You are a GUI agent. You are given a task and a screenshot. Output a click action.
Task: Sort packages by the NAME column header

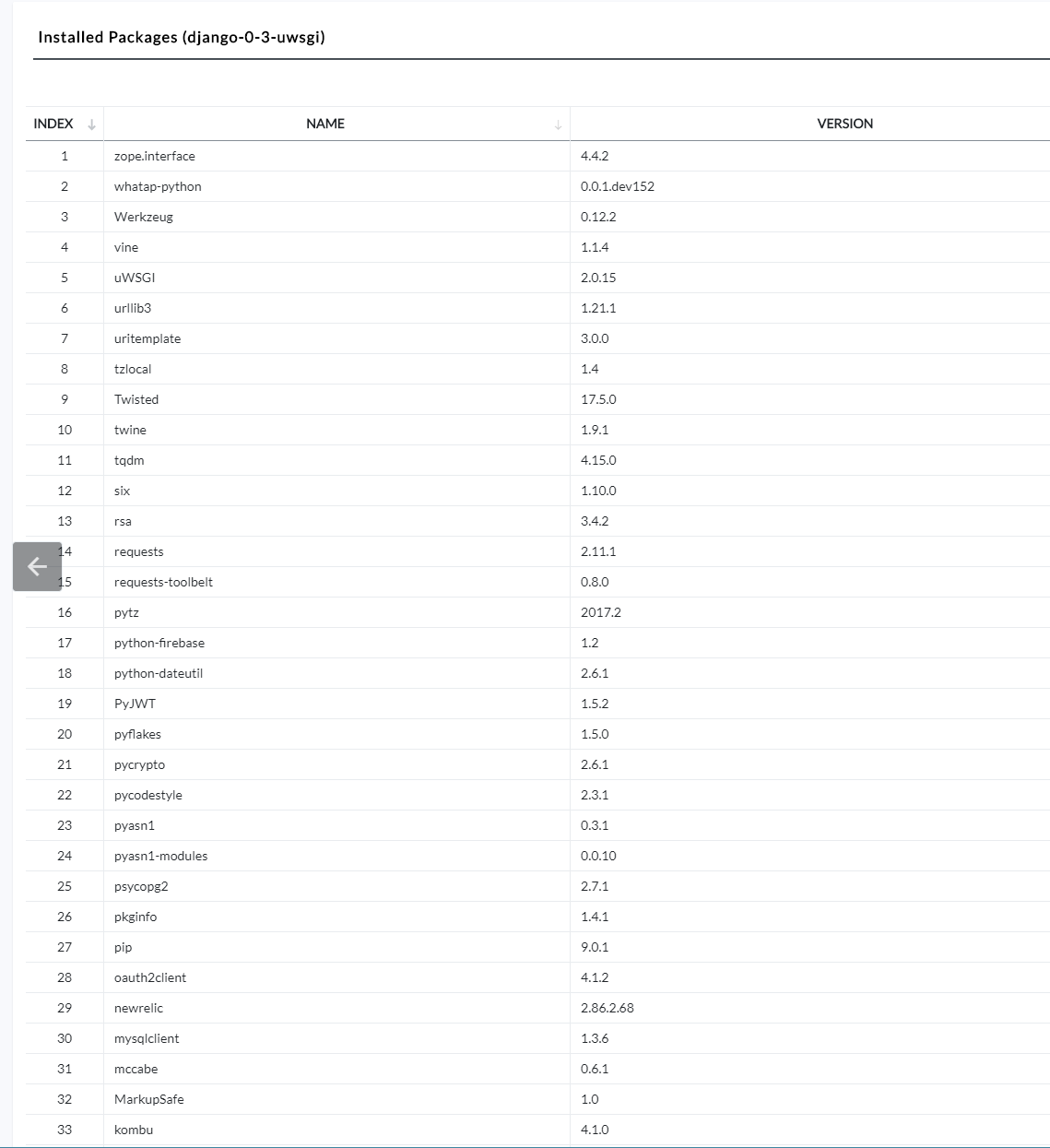(324, 123)
